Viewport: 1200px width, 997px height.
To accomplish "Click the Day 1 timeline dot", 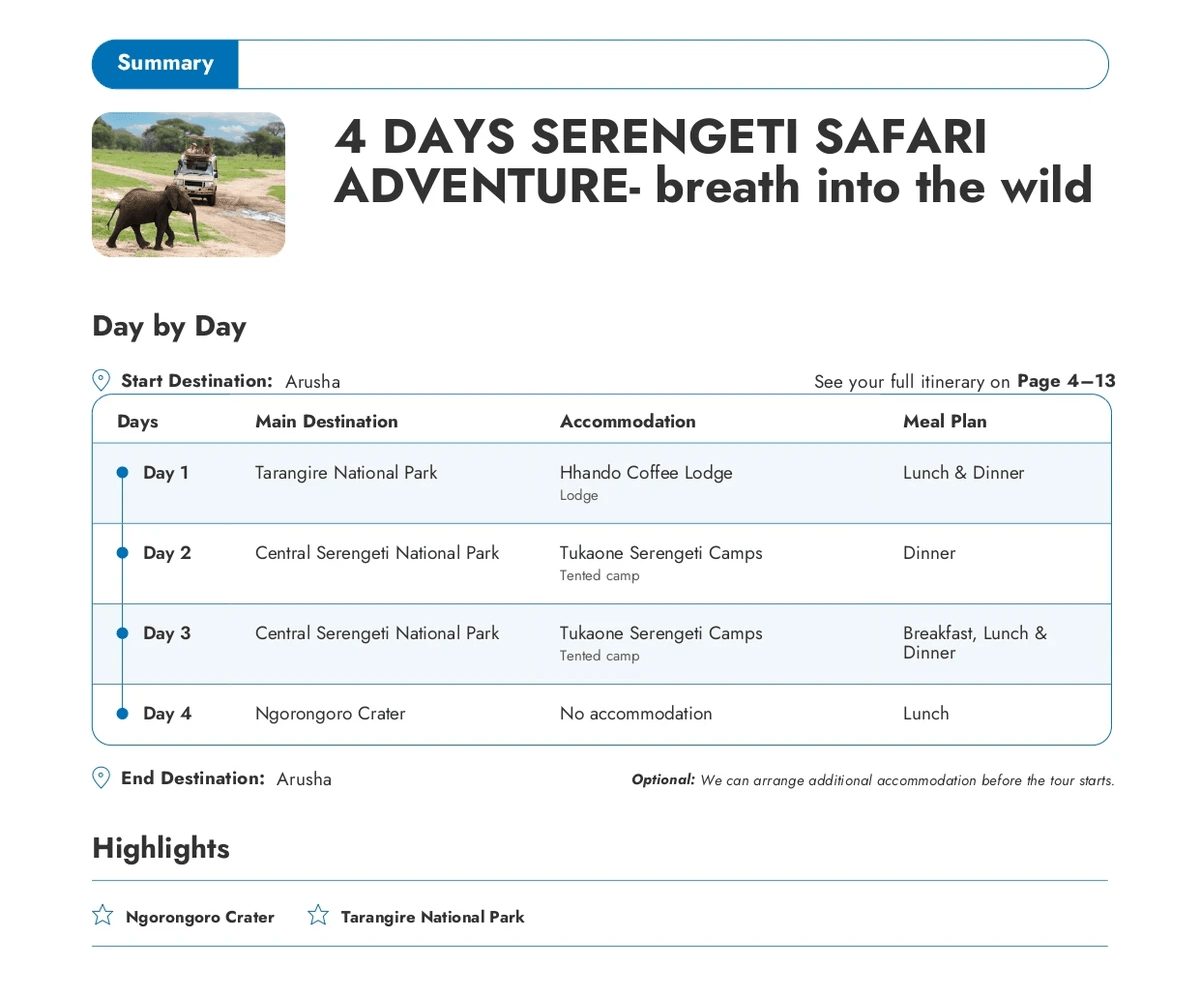I will click(122, 472).
